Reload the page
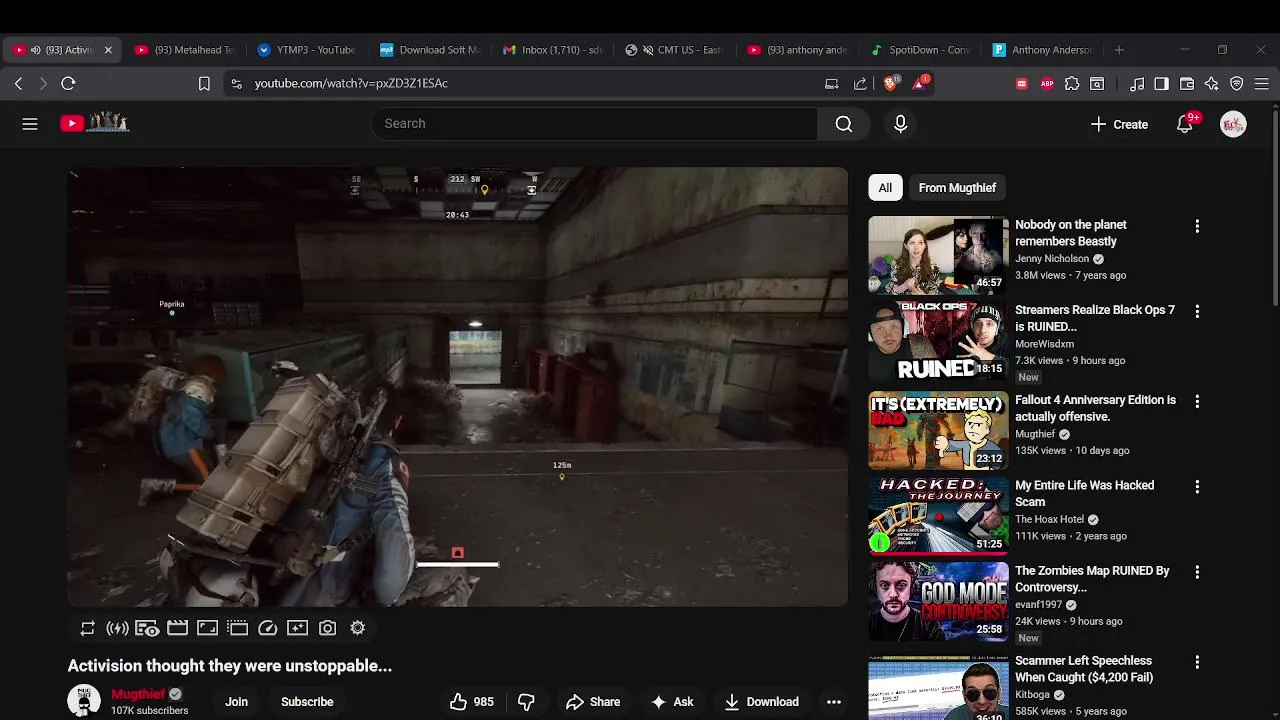The height and width of the screenshot is (720, 1280). (68, 84)
